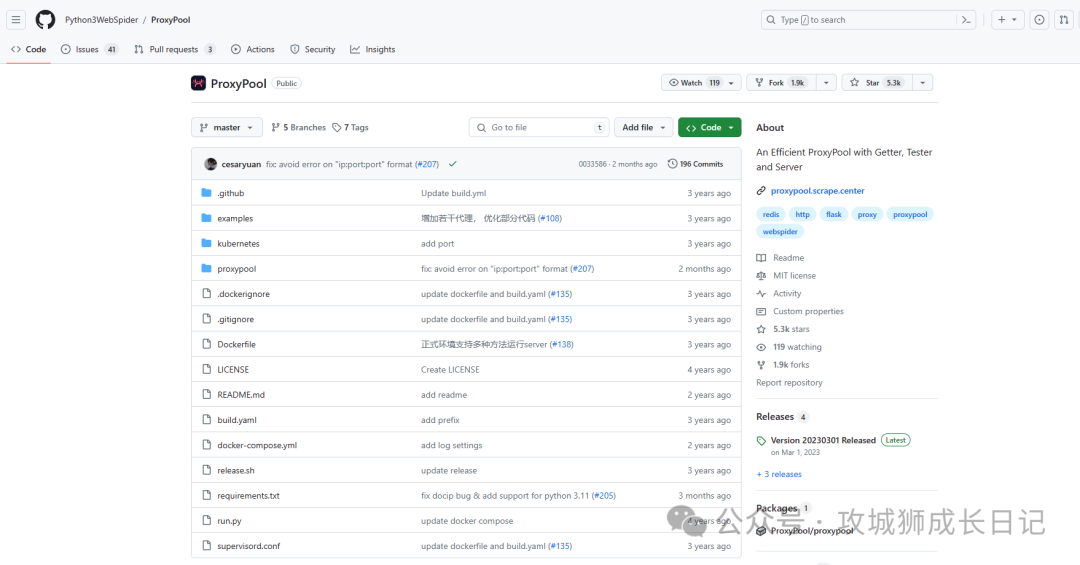Open the proxypool.scrape.center link

point(817,191)
